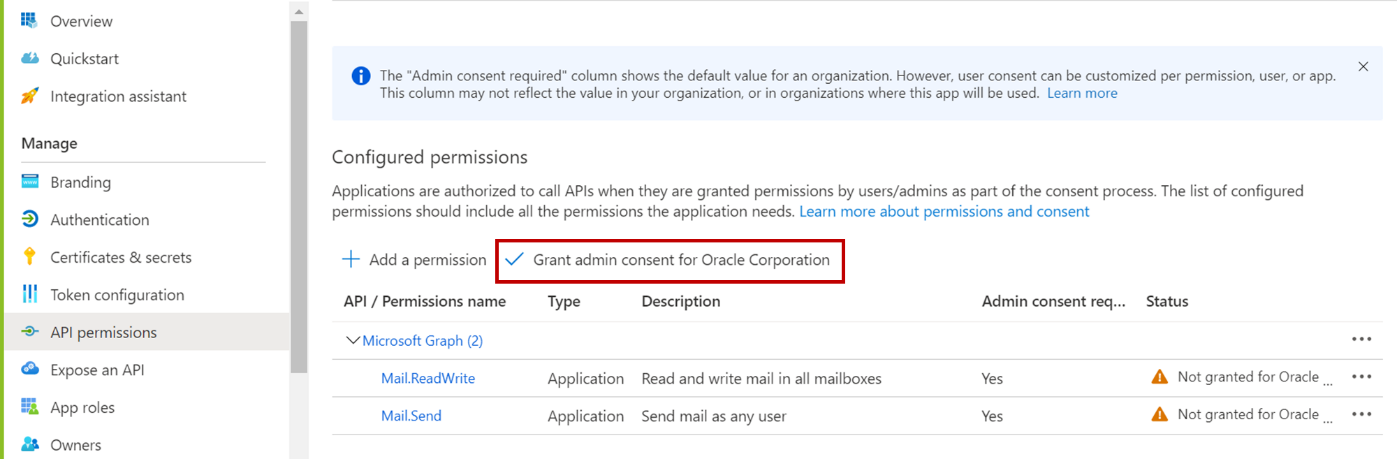Viewport: 1397px width, 459px height.
Task: Click warning icon in Mail.Send status
Action: point(1160,414)
